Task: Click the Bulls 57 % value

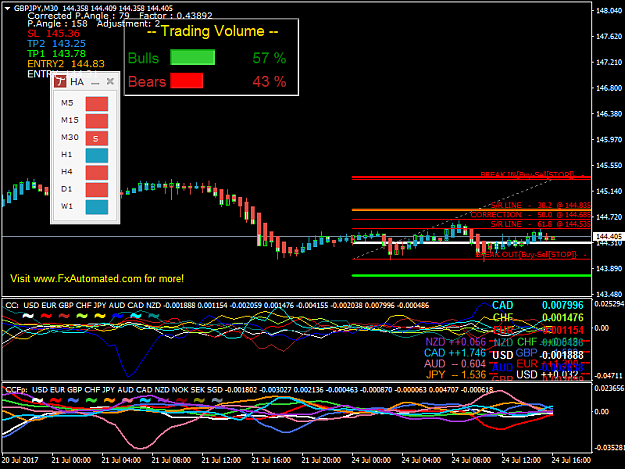Action: click(269, 58)
